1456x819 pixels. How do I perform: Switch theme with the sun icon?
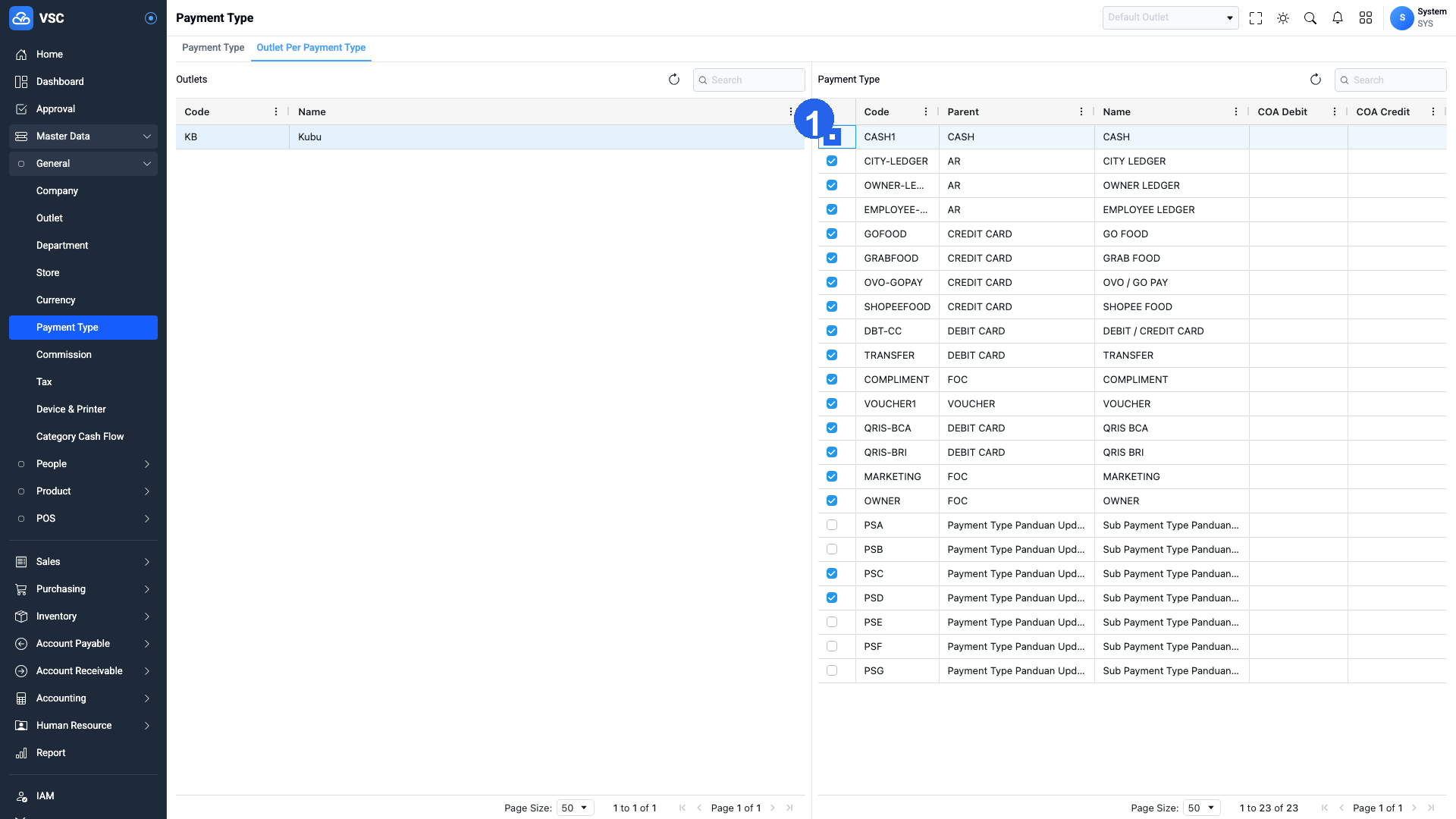click(x=1283, y=18)
